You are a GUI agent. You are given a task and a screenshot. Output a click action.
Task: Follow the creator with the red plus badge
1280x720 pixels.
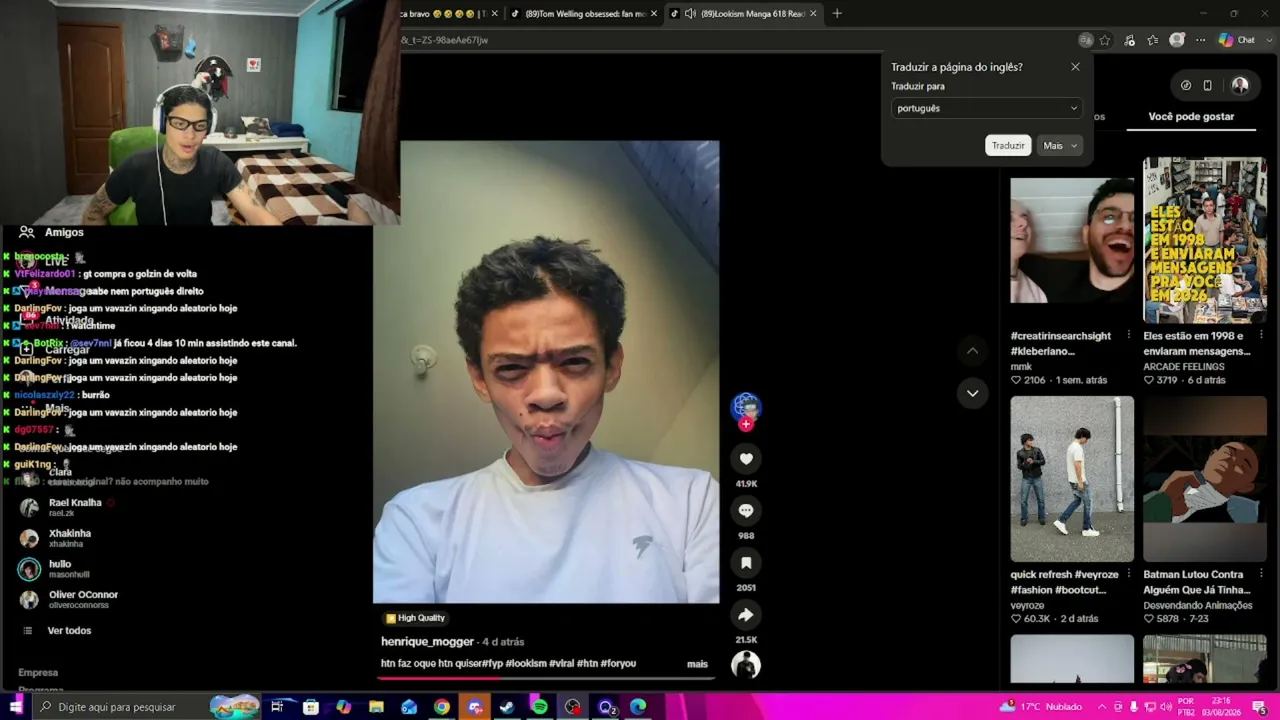[746, 424]
